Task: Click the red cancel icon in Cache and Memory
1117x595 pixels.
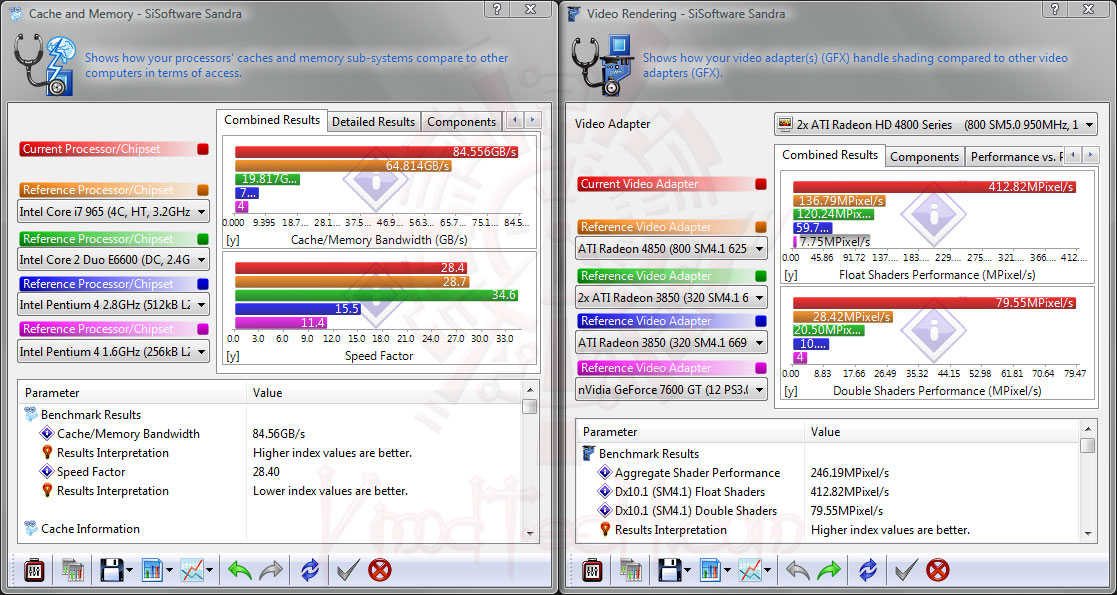Action: point(380,570)
